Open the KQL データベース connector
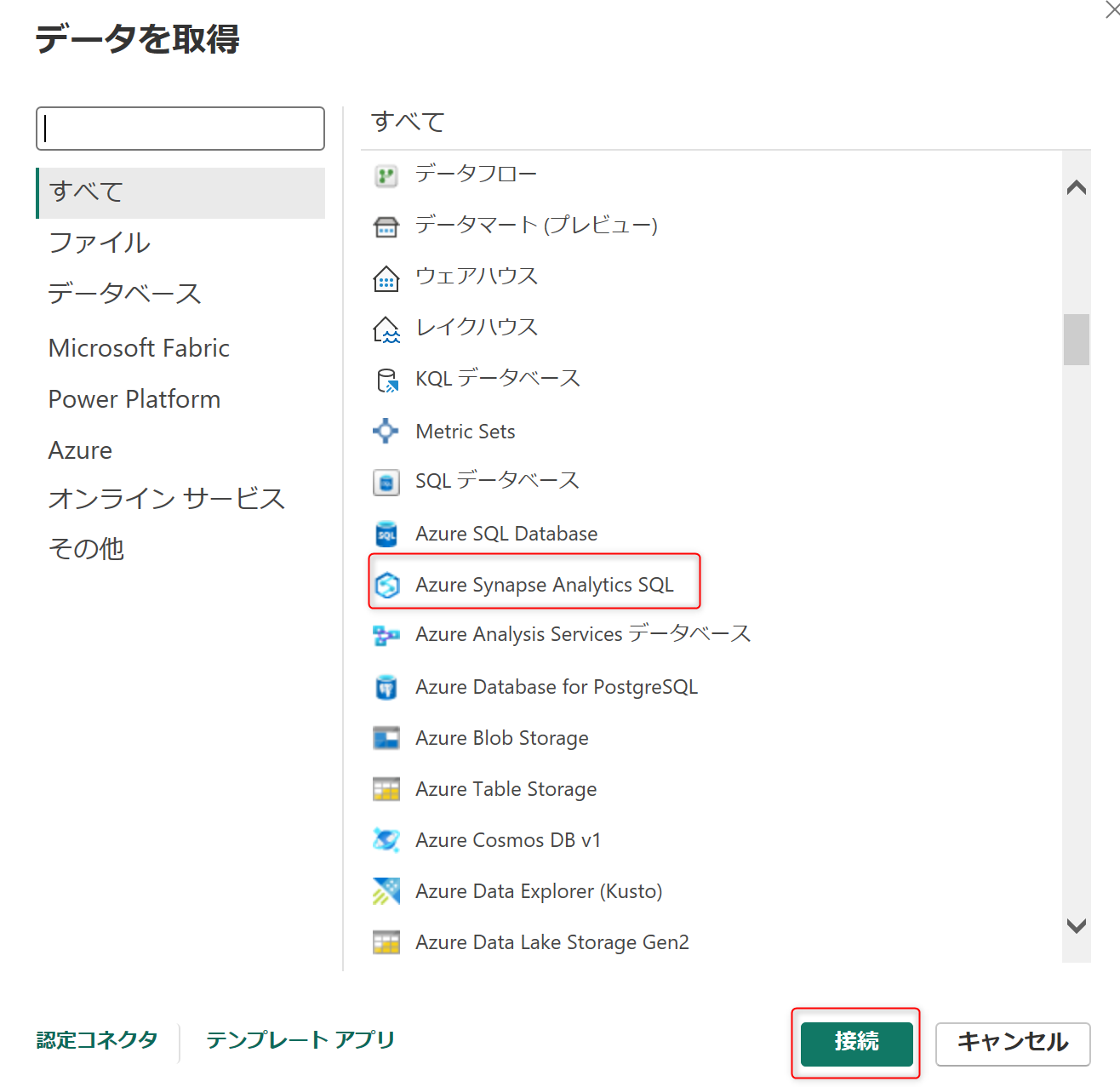The image size is (1120, 1087). coord(497,379)
